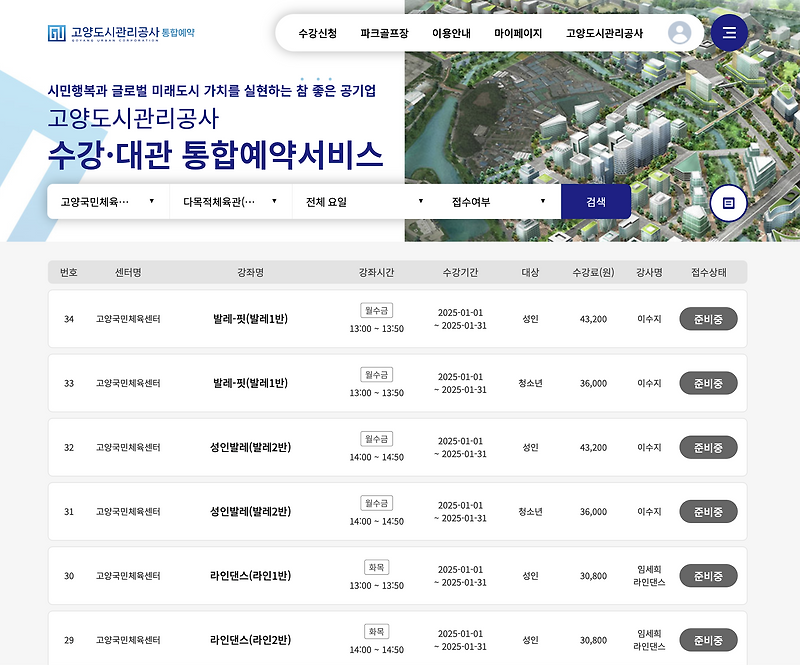Click the 월수금 schedule tag on row 34
Screen dimensions: 800x665
[376, 310]
